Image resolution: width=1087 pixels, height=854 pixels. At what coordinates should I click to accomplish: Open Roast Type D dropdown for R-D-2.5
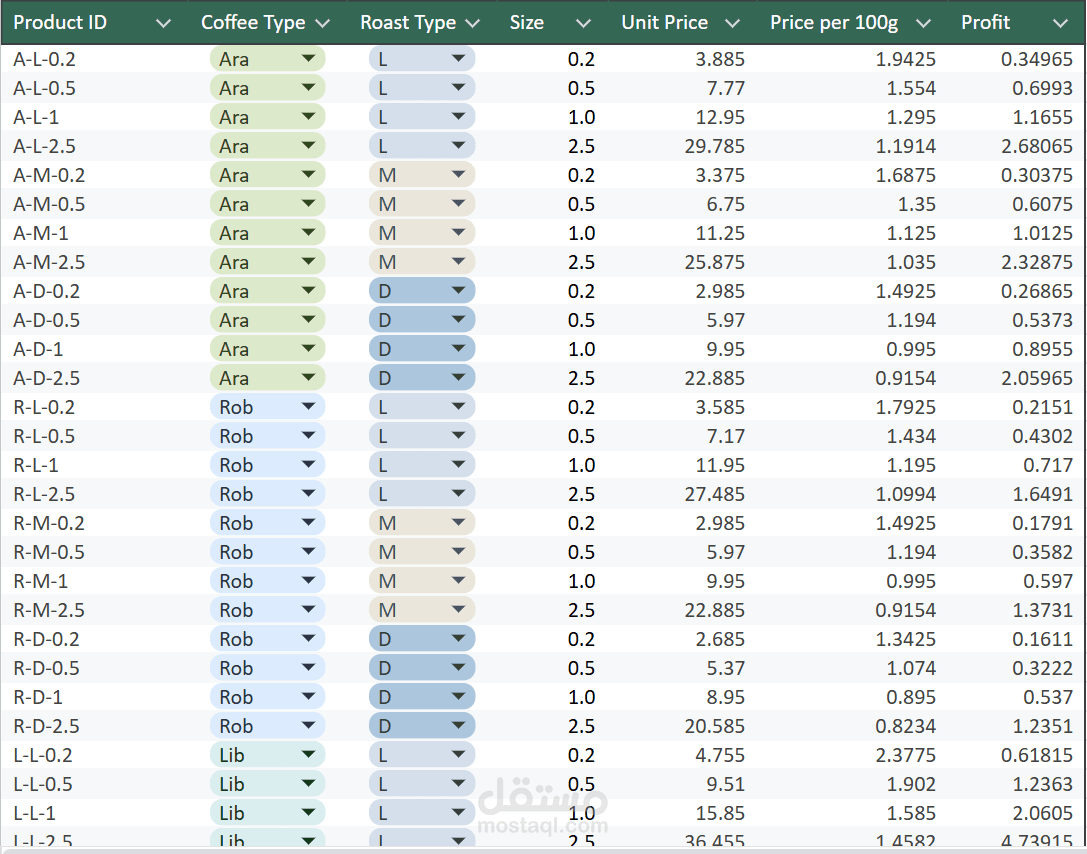click(x=458, y=726)
